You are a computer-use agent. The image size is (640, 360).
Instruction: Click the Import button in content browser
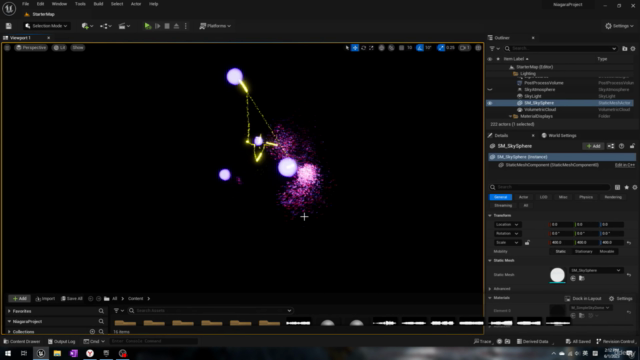tap(45, 299)
